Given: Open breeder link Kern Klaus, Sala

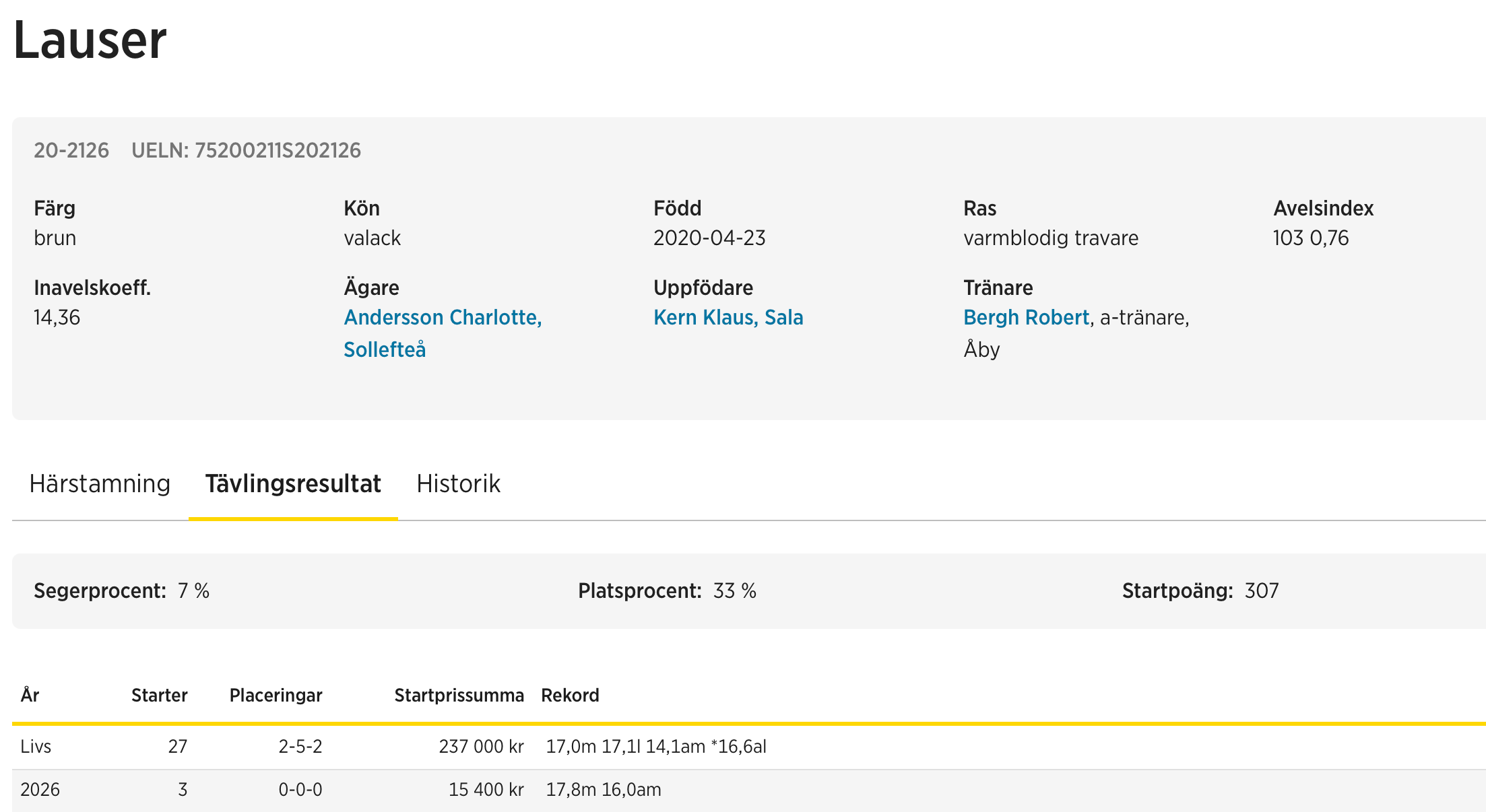Looking at the screenshot, I should pyautogui.click(x=728, y=318).
